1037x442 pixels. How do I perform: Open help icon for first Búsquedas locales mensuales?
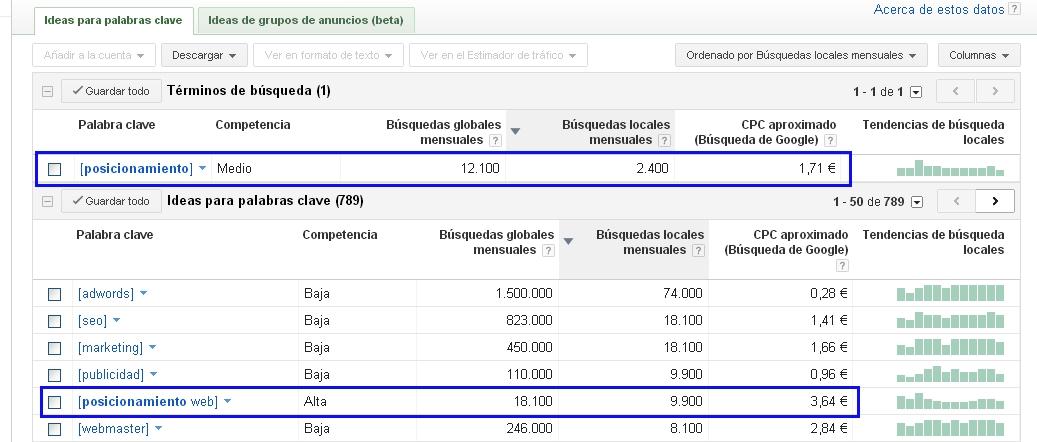(665, 140)
